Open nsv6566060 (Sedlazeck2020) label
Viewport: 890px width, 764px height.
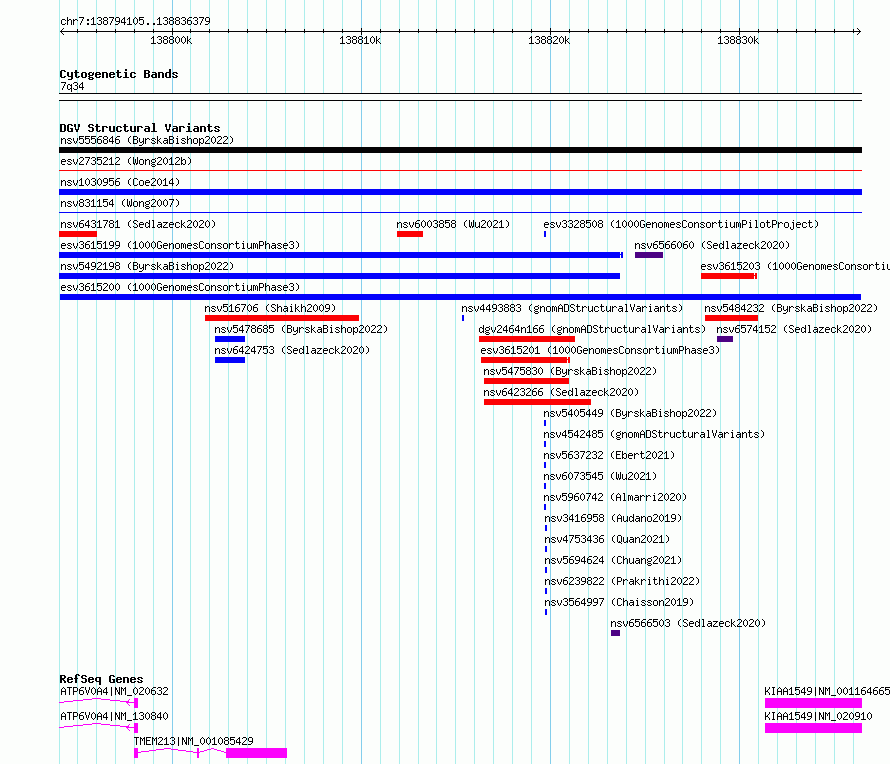(712, 245)
